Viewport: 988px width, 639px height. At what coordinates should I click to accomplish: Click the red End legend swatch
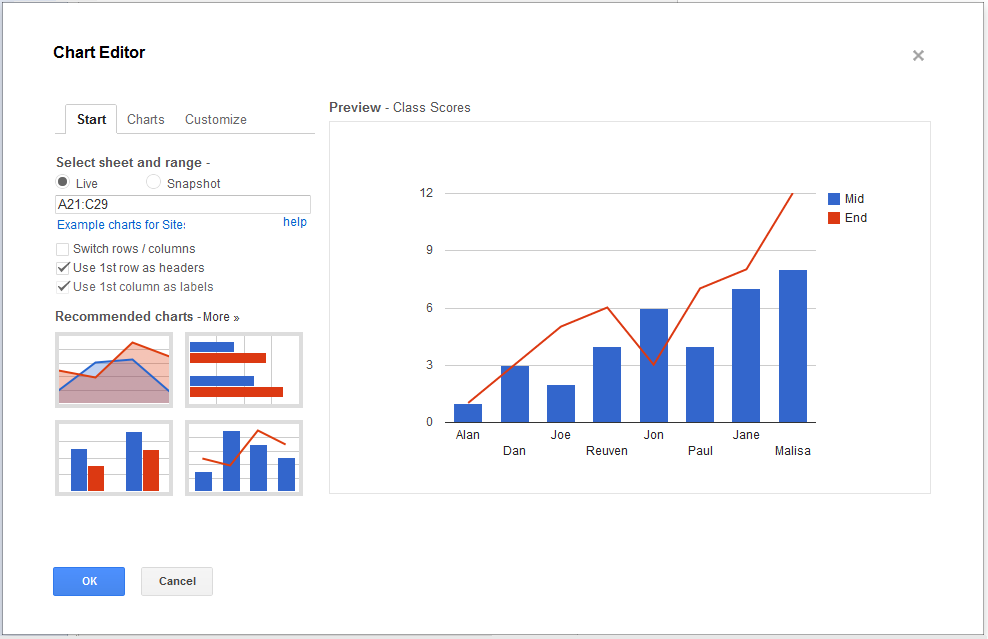pyautogui.click(x=834, y=218)
